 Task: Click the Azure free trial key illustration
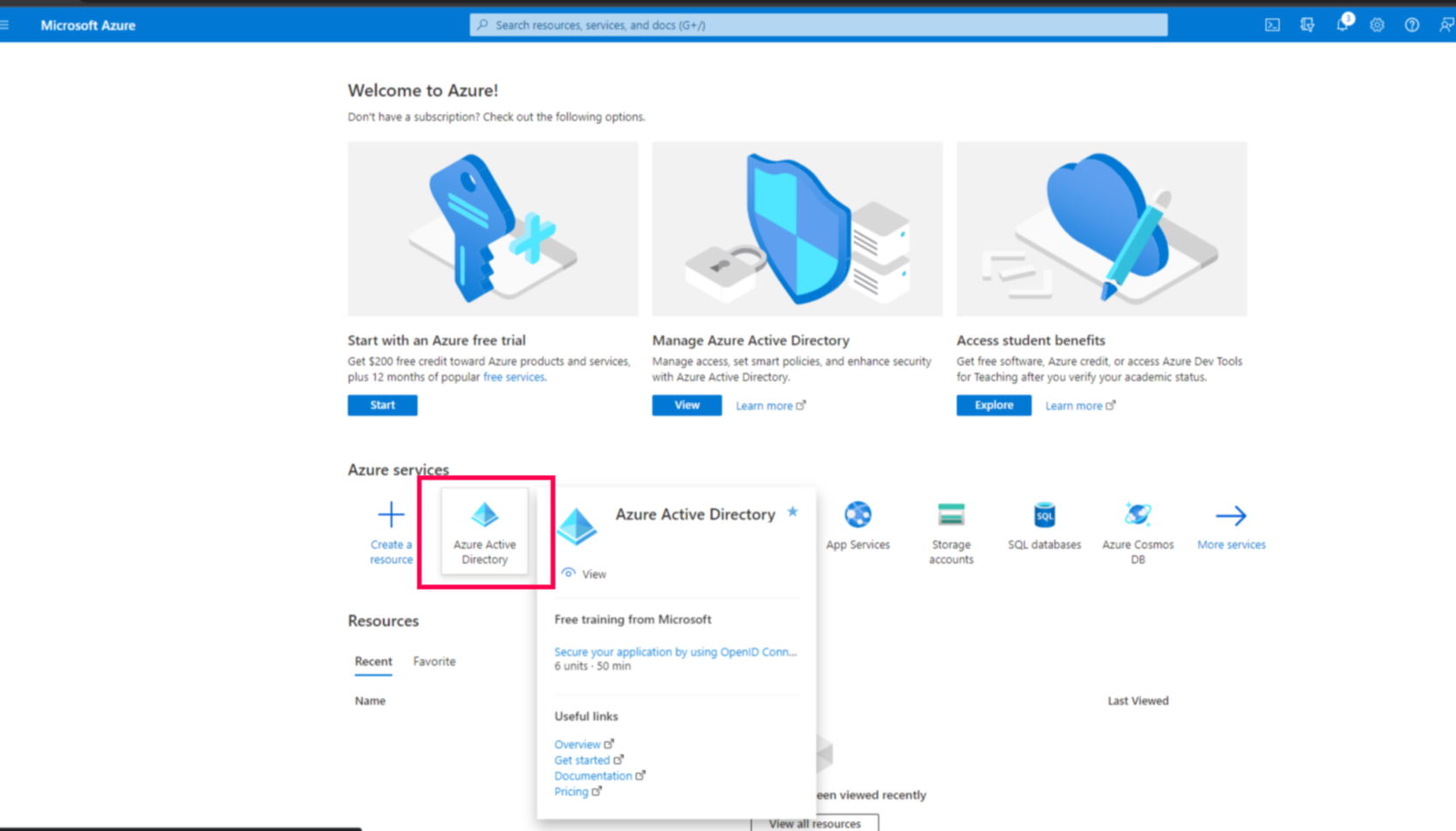(493, 229)
